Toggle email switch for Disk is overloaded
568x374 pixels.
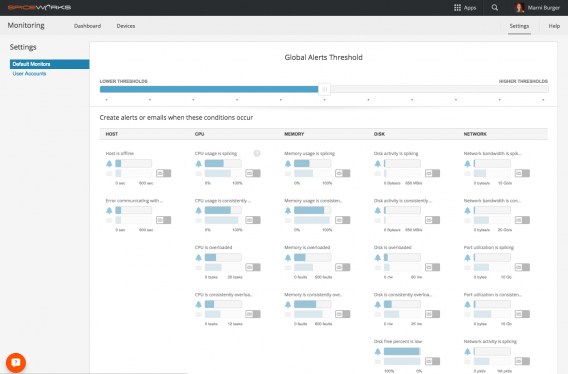coord(432,267)
